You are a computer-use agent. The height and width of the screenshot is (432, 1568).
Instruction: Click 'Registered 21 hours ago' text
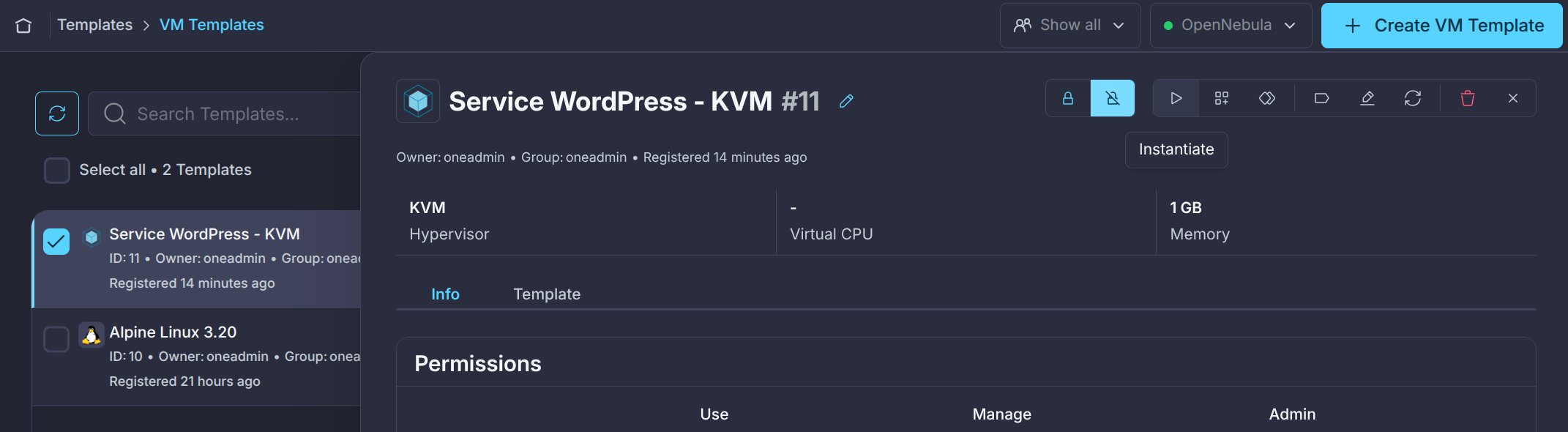(x=185, y=381)
